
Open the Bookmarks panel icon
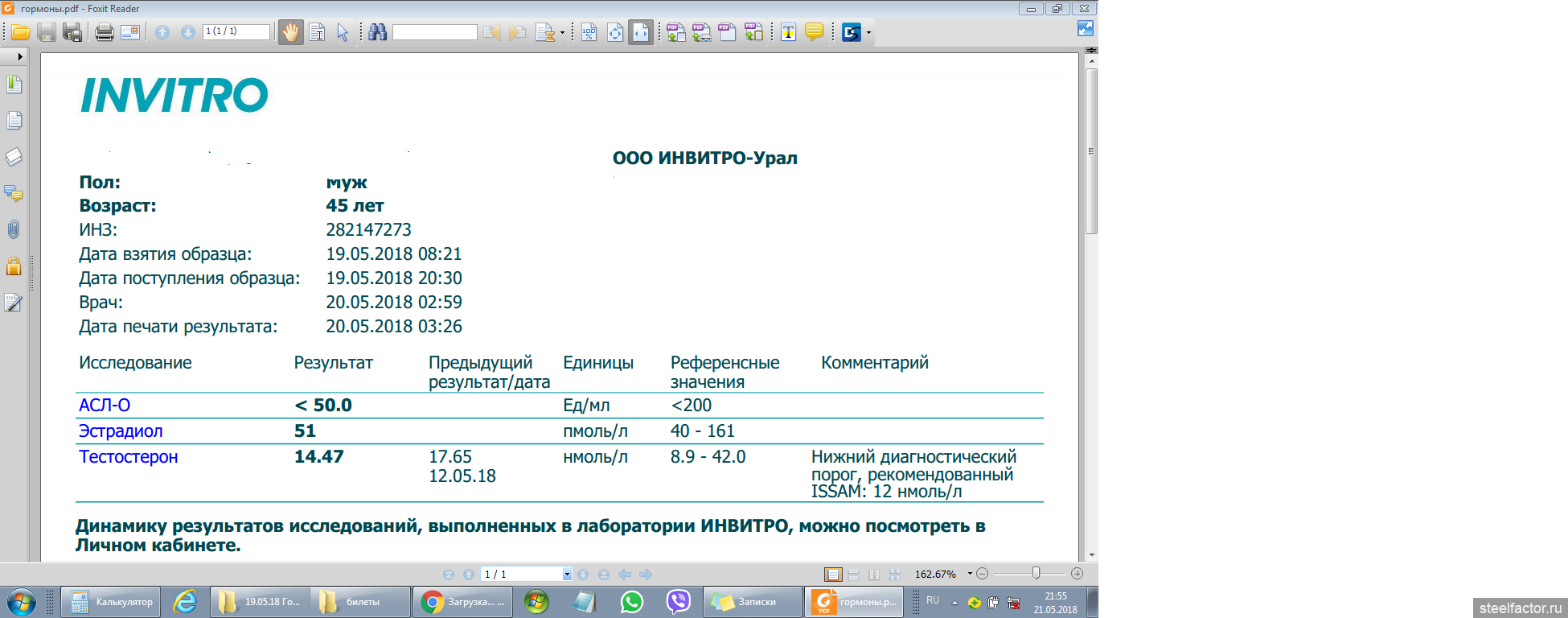(x=14, y=84)
